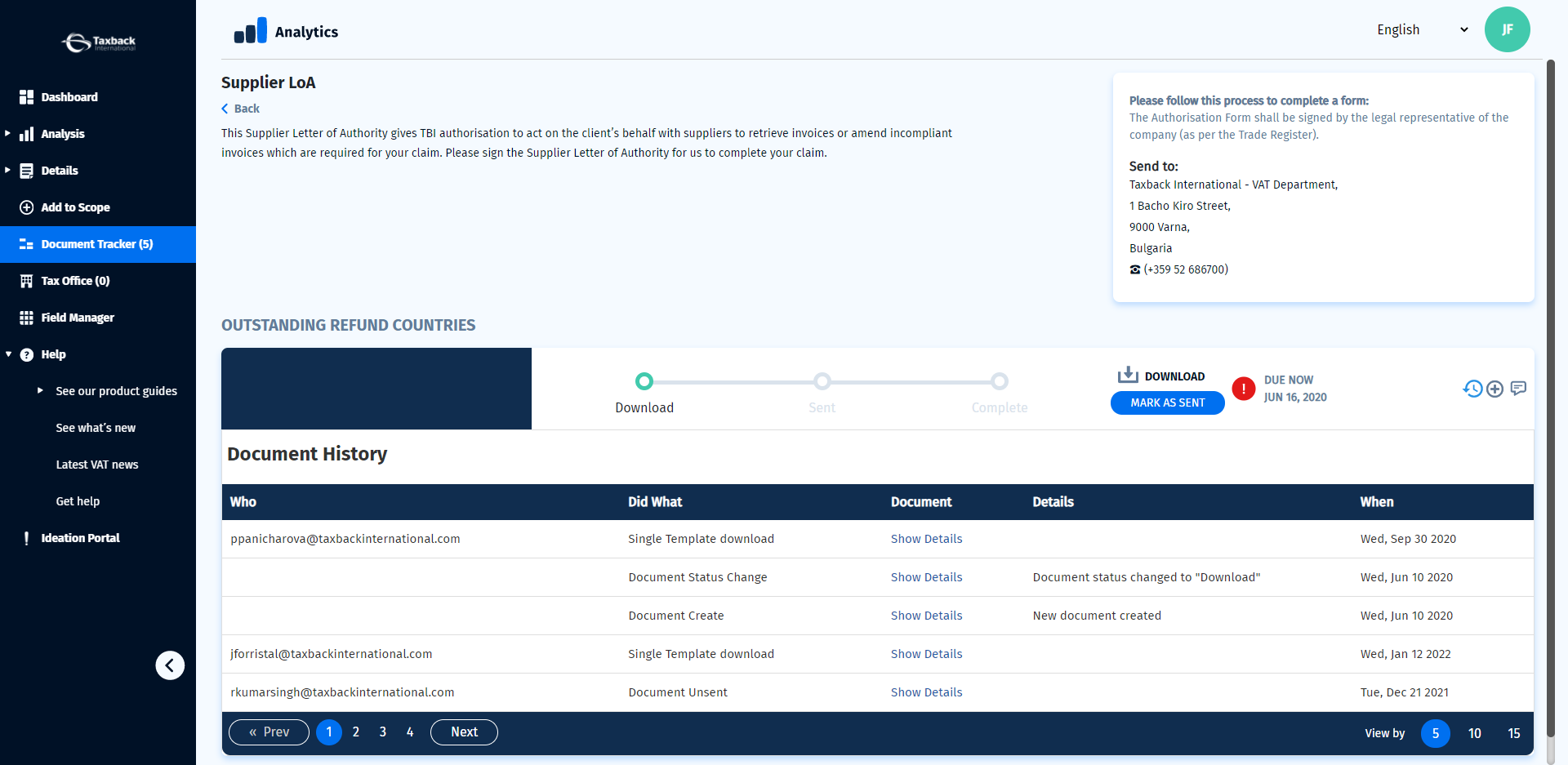Screen dimensions: 1568x765
Task: Show Details for ppanicharova template download
Action: [x=926, y=539]
